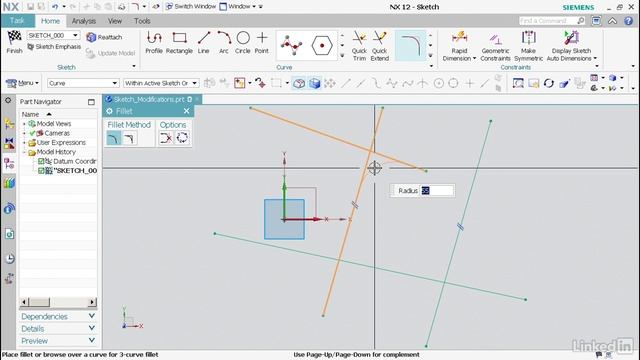Image resolution: width=640 pixels, height=360 pixels.
Task: Toggle the Sketch Emphasis option
Action: tap(54, 47)
